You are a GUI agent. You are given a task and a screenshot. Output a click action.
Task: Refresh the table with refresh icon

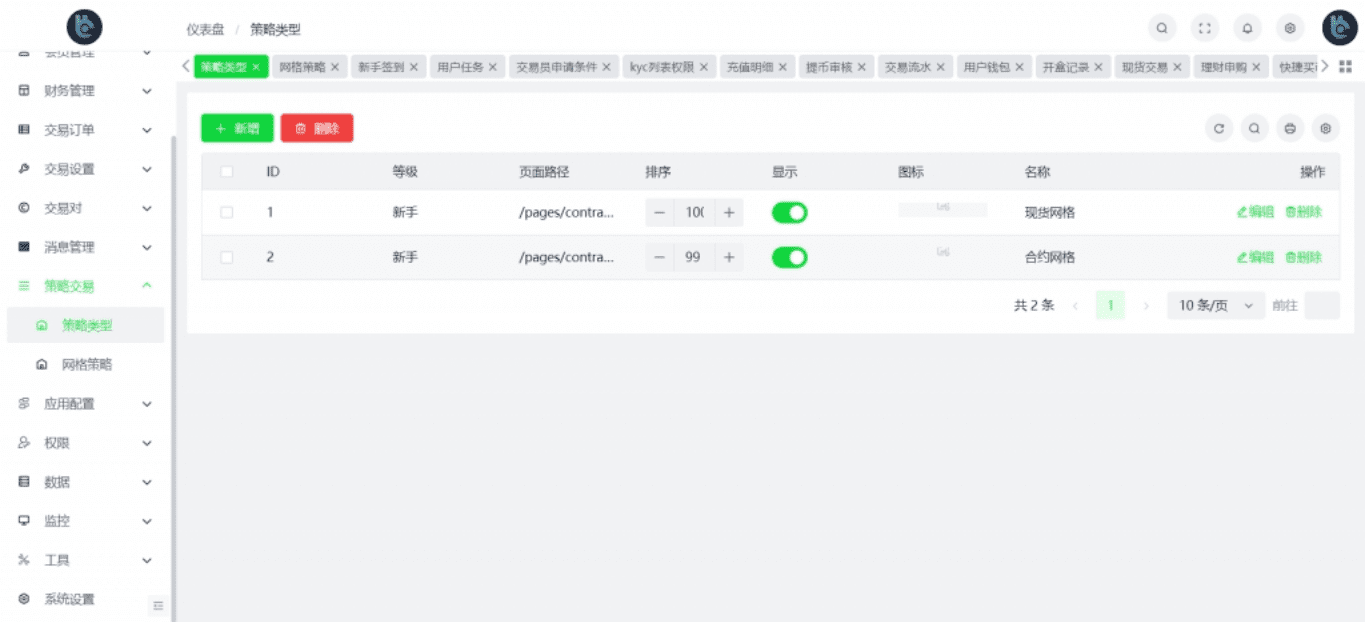pyautogui.click(x=1219, y=128)
